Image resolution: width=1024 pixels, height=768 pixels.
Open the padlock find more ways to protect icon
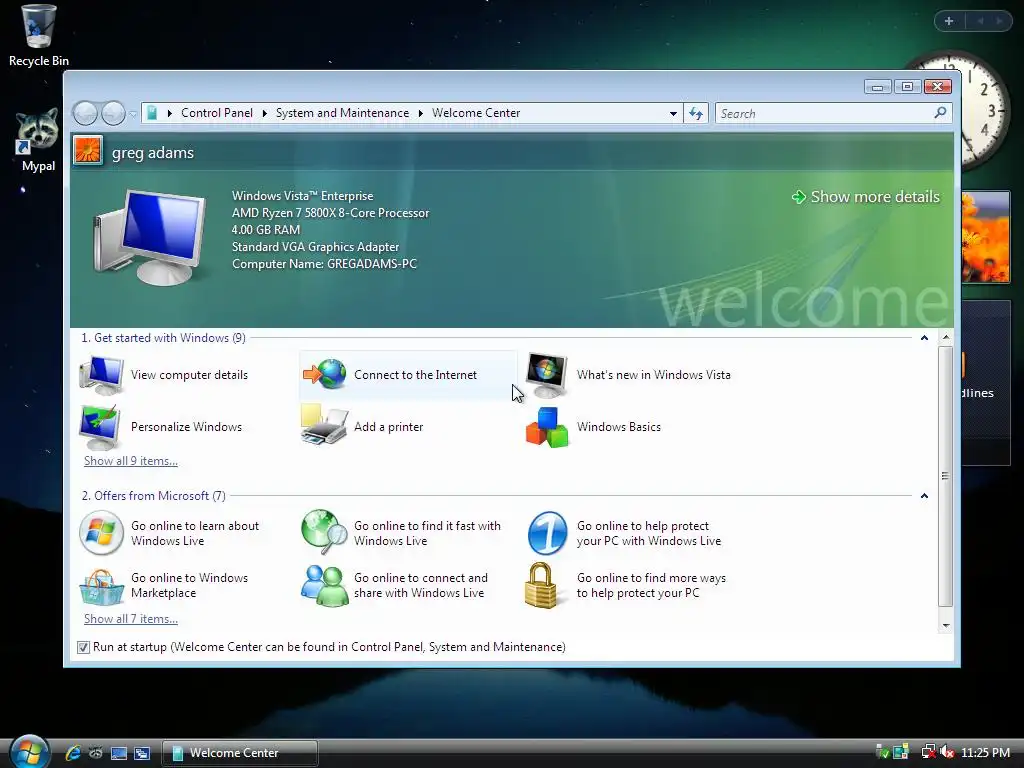pos(542,585)
